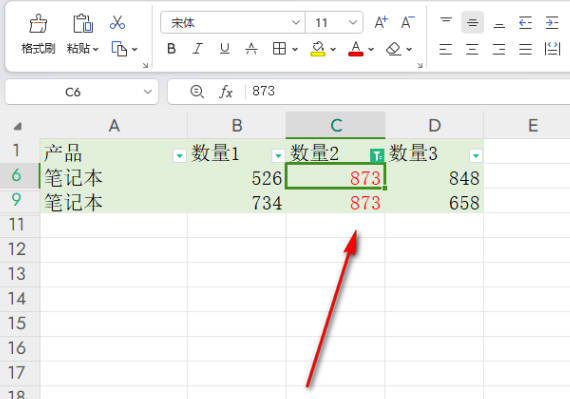Screen dimensions: 570x399
Task: Open the 产品 filter dropdown
Action: click(x=179, y=156)
